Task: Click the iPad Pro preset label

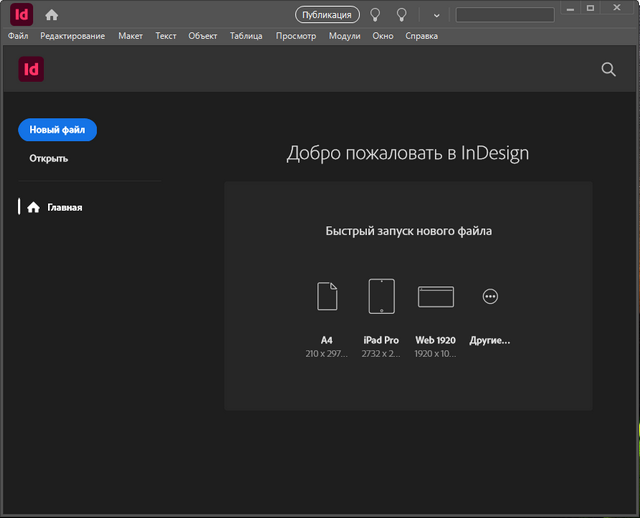Action: click(x=381, y=340)
